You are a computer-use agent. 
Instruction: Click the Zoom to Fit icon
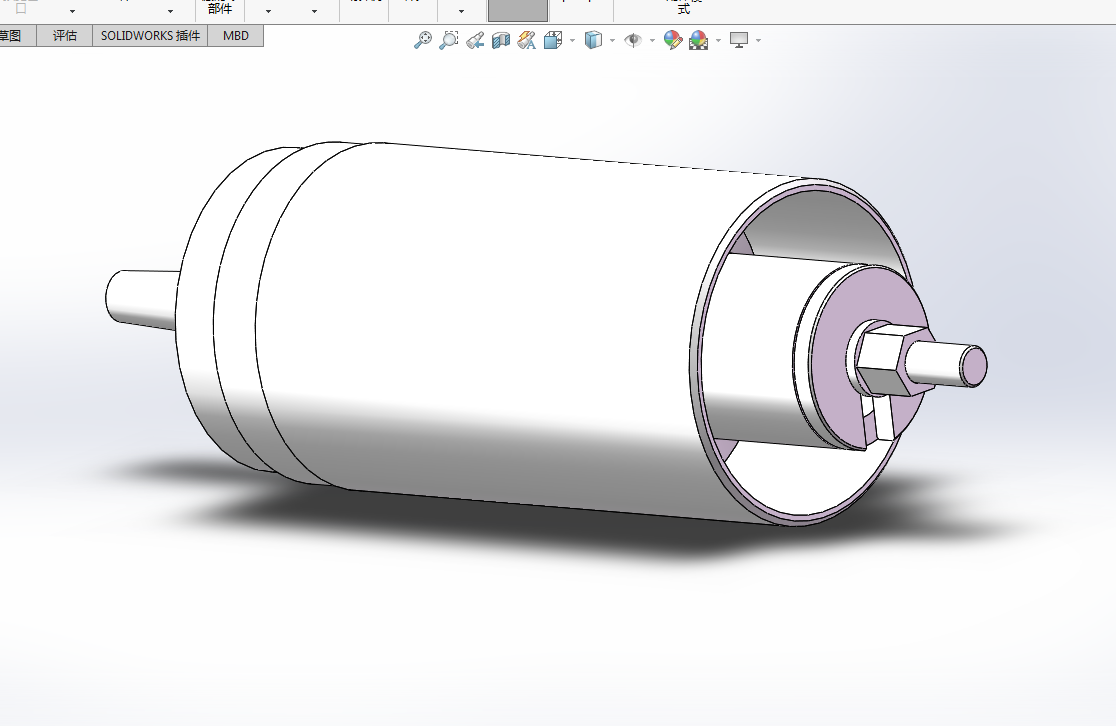423,40
